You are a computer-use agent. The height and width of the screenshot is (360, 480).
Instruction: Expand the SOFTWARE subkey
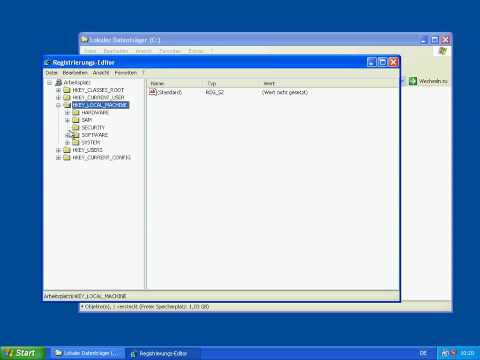point(67,135)
